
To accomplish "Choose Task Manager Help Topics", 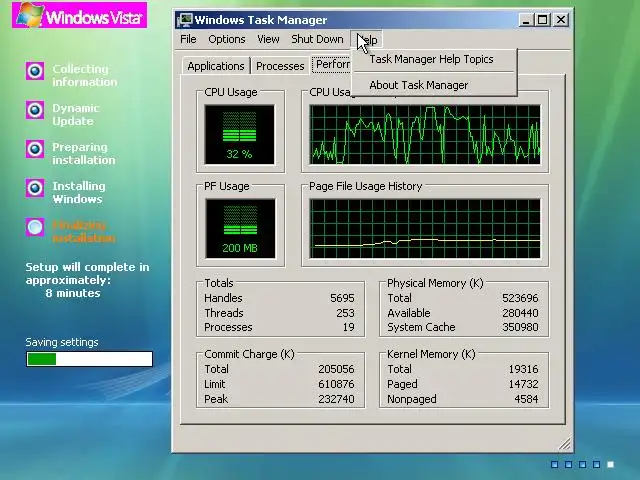I will pyautogui.click(x=431, y=59).
